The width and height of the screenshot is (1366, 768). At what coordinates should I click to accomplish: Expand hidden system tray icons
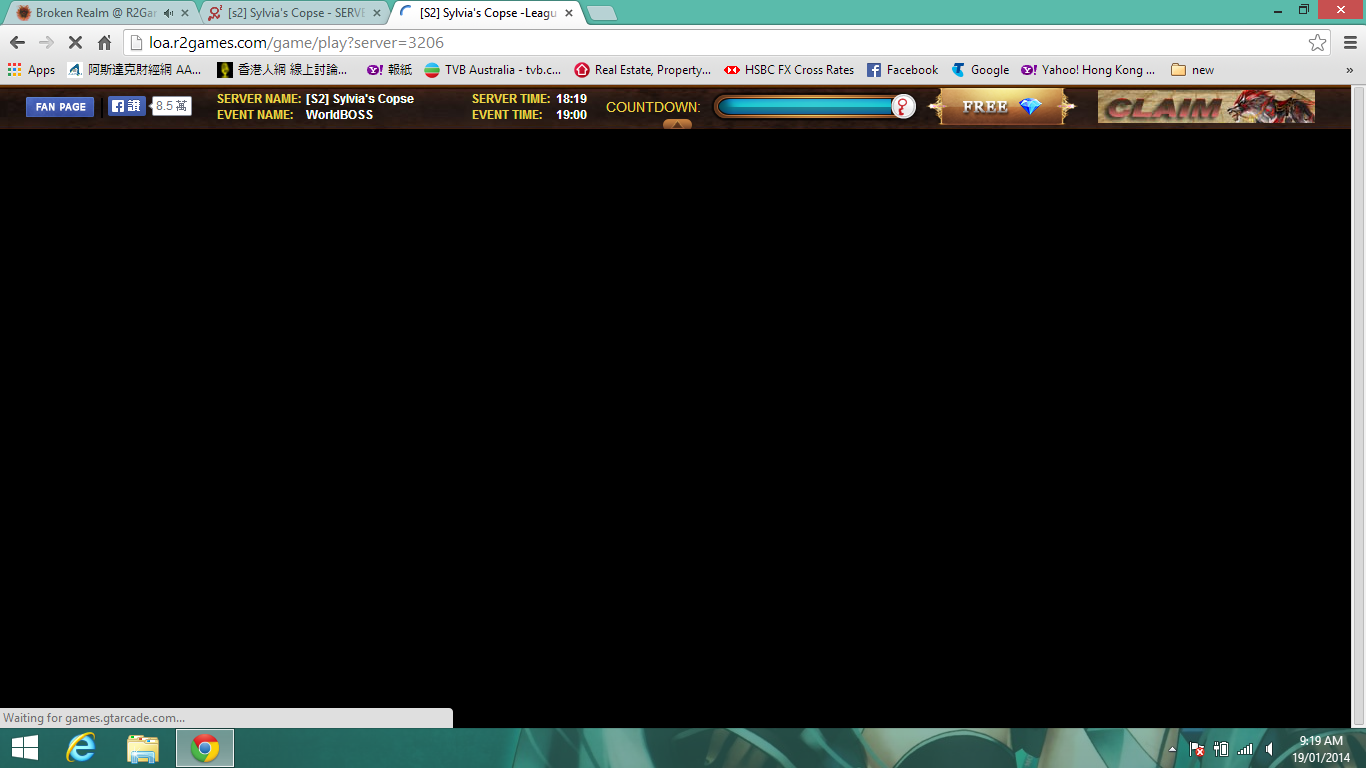click(x=1172, y=749)
